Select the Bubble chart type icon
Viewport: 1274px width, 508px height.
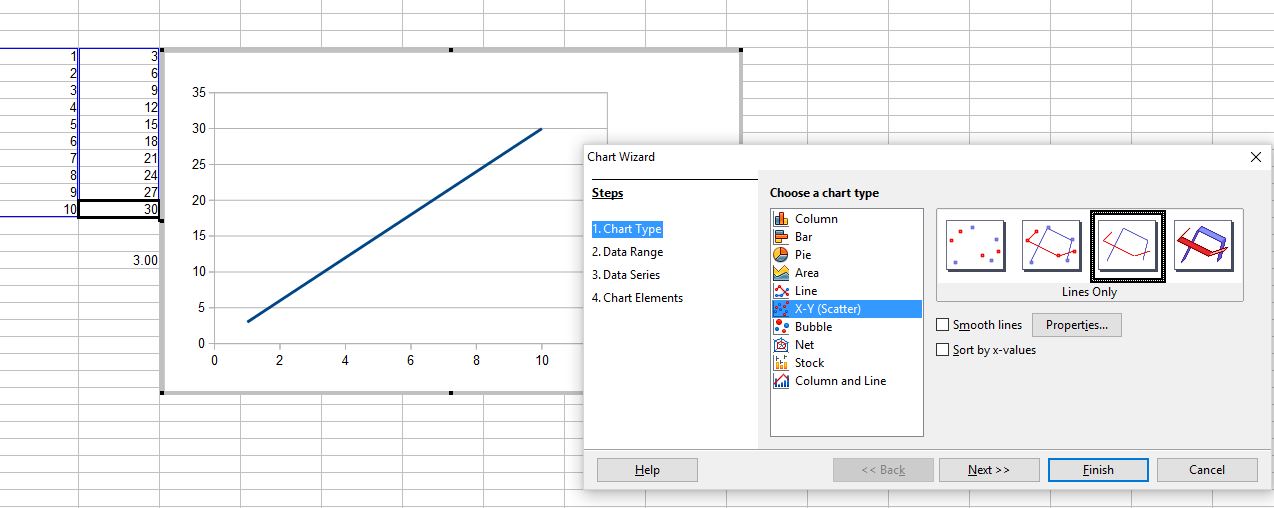click(x=782, y=327)
